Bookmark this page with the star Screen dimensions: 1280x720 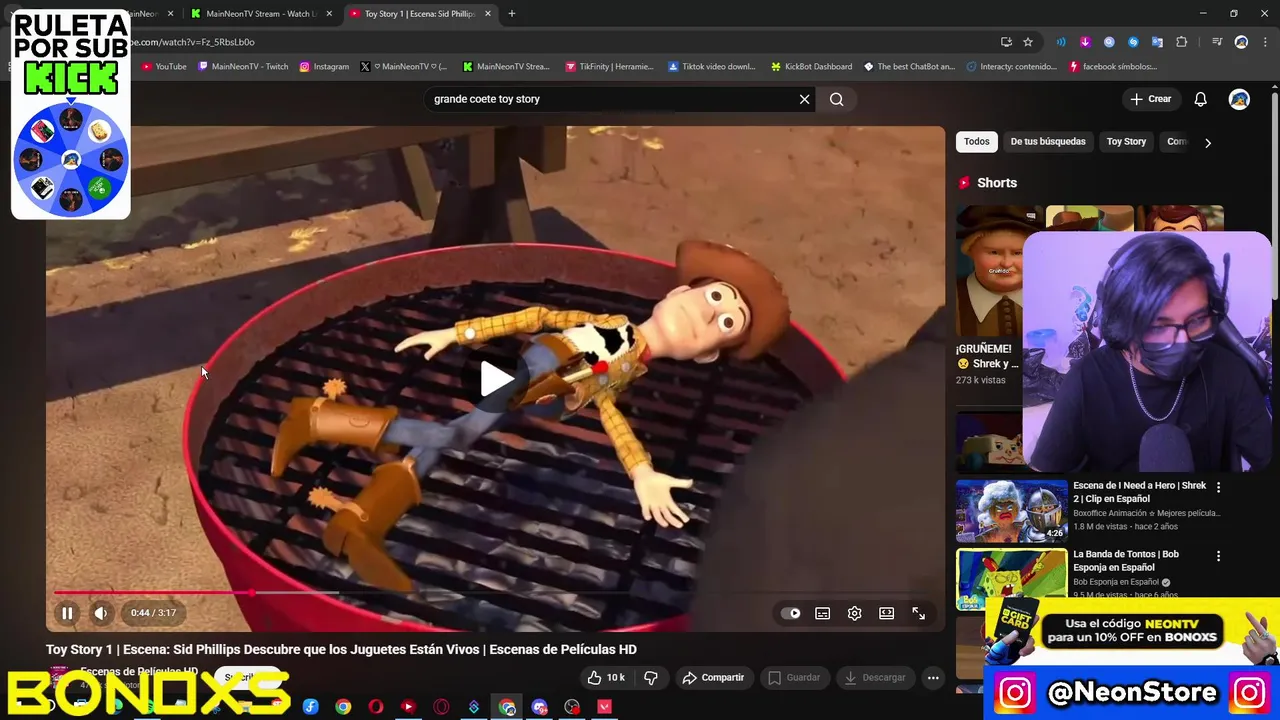pos(1028,42)
